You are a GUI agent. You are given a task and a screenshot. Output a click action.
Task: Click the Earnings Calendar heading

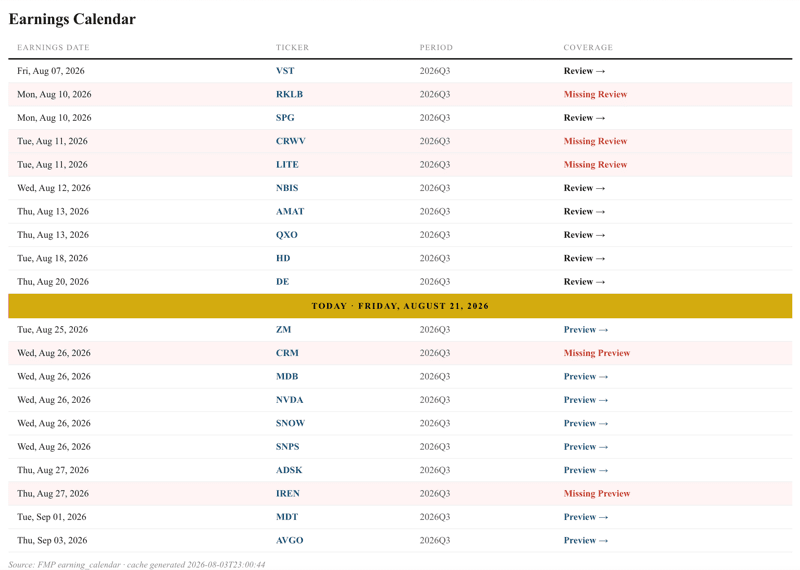click(x=72, y=19)
